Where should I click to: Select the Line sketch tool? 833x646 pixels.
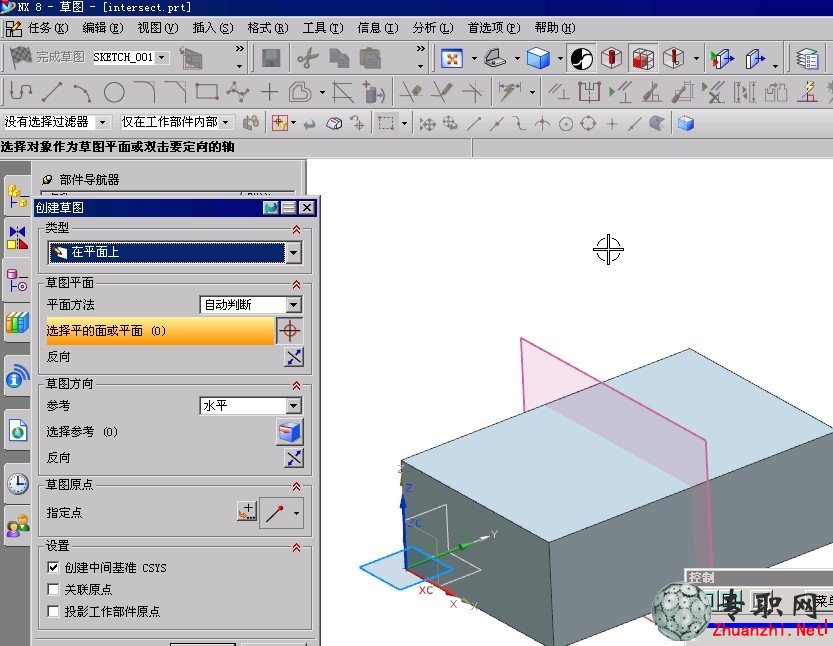[52, 92]
